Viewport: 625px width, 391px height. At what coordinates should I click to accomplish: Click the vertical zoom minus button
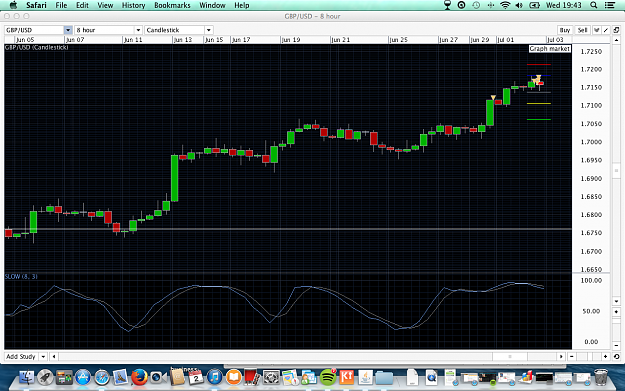click(616, 346)
